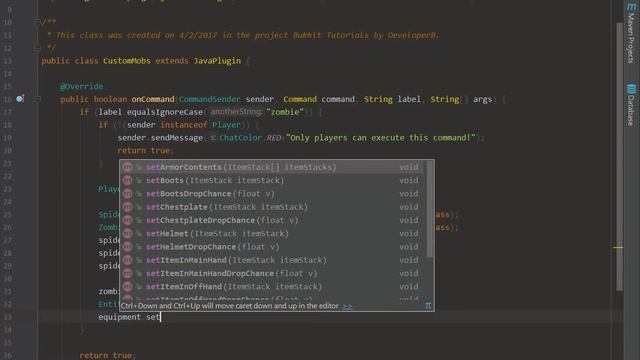Viewport: 640px width, 360px height.
Task: Select setHelmetDropChance completion suggestion
Action: pos(273,247)
